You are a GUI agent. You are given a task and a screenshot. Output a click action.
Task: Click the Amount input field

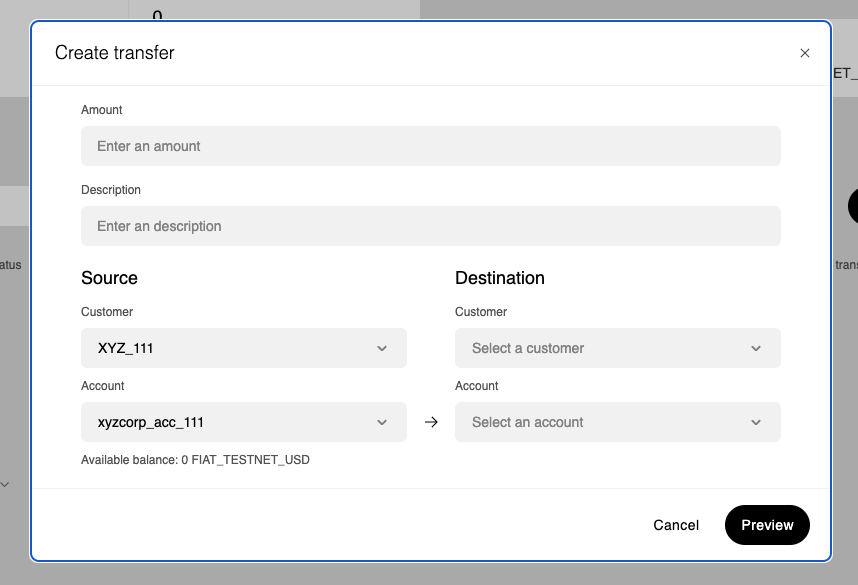pos(430,146)
